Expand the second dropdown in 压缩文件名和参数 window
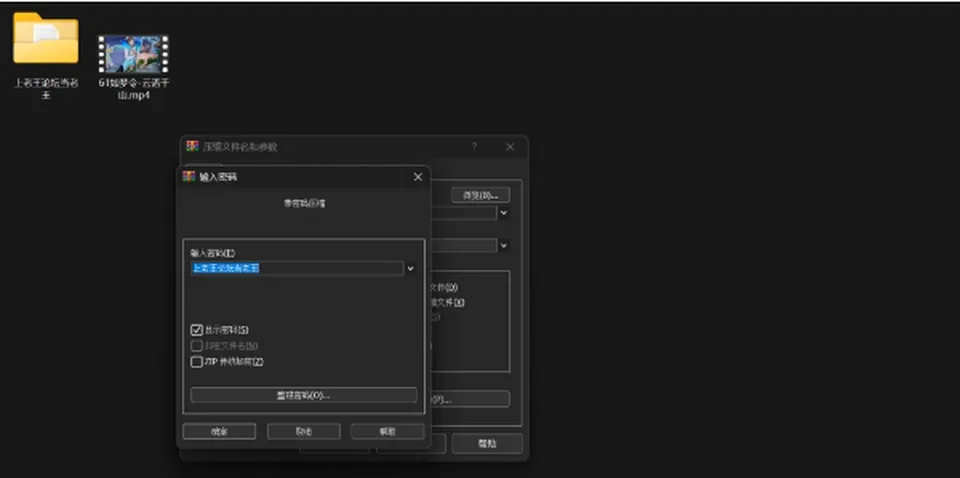This screenshot has height=478, width=960. click(503, 245)
